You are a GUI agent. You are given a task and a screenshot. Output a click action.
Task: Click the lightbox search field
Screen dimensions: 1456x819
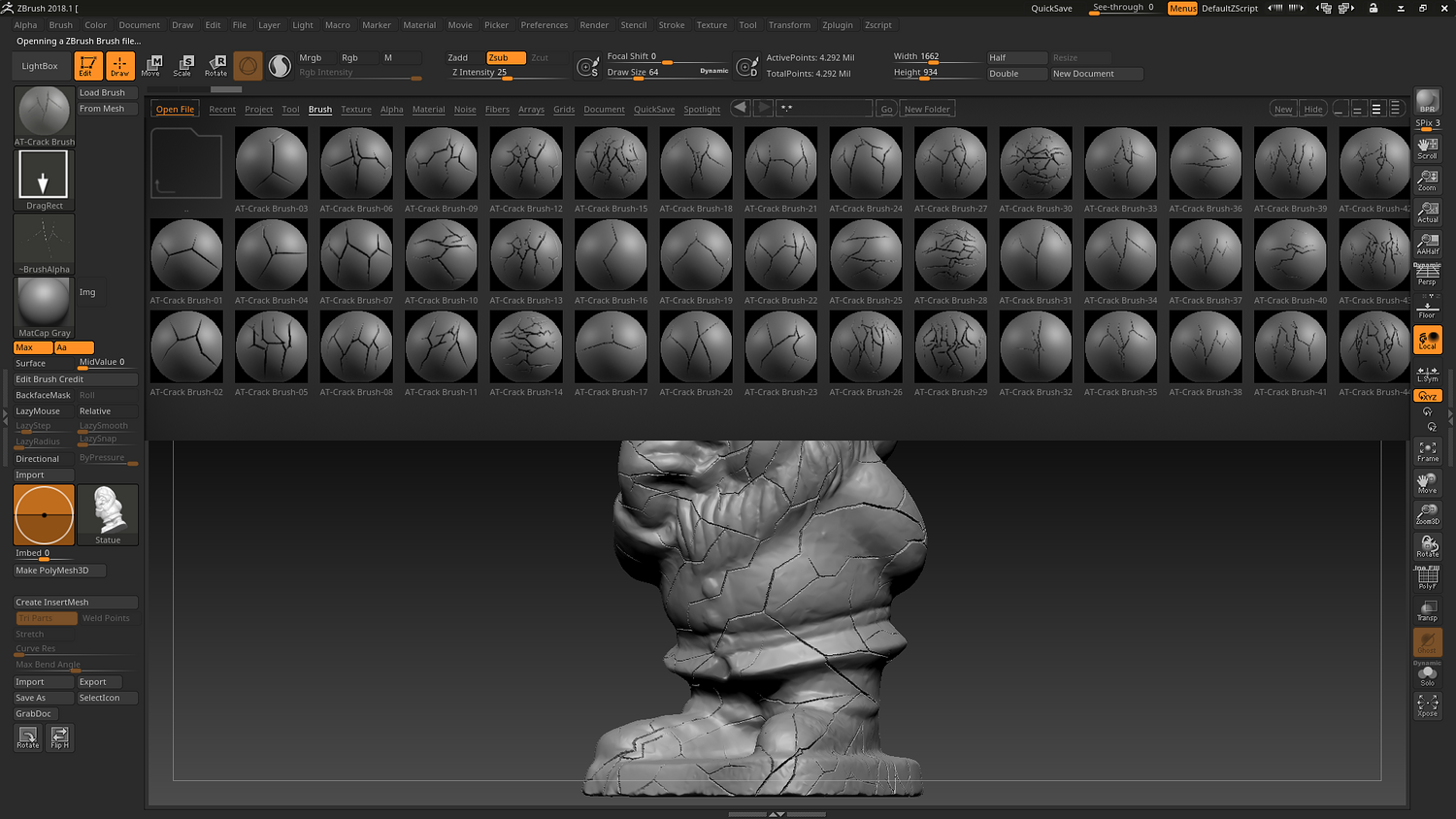pos(824,109)
